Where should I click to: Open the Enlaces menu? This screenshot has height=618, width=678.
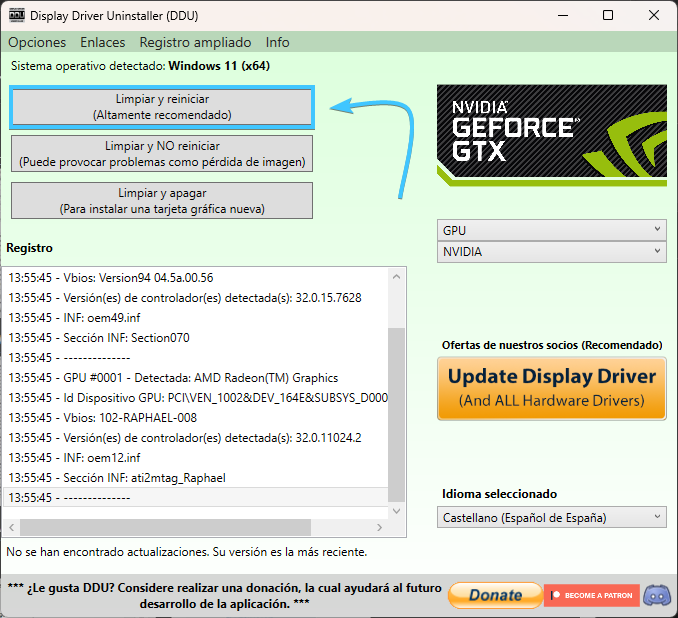point(102,42)
